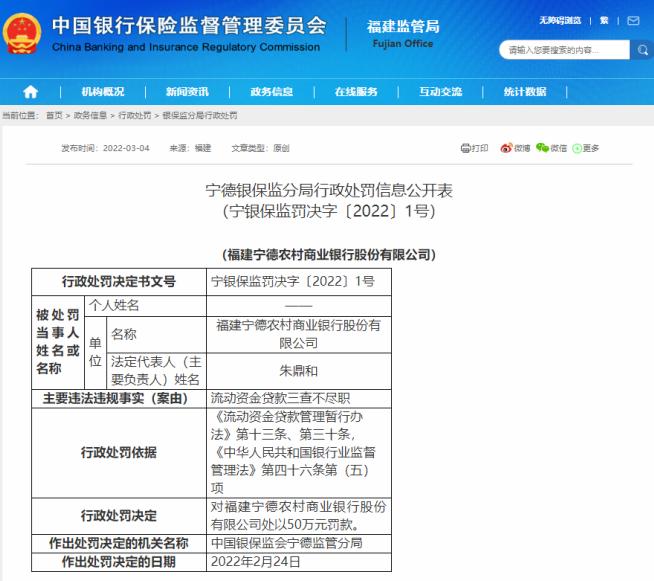Click cell 被处罚当事人姓名或名称

pyautogui.click(x=58, y=342)
